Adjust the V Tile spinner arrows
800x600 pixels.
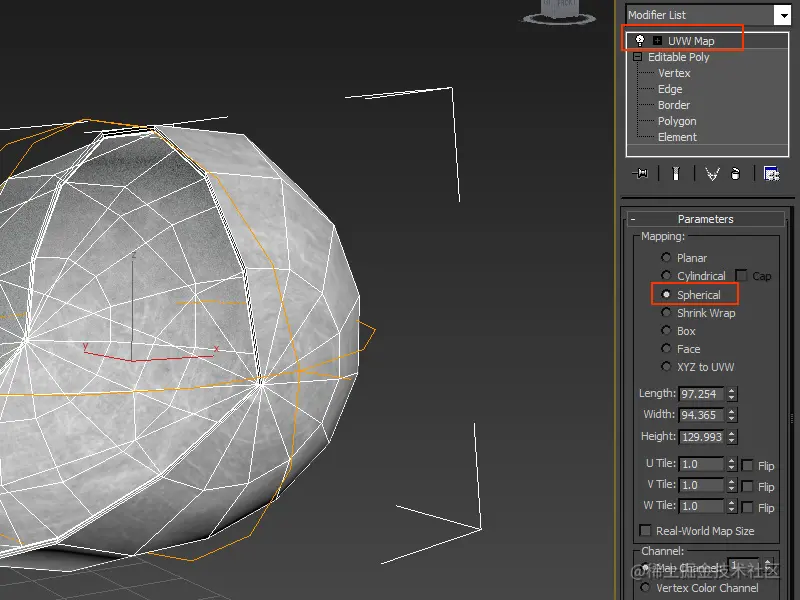tap(732, 485)
